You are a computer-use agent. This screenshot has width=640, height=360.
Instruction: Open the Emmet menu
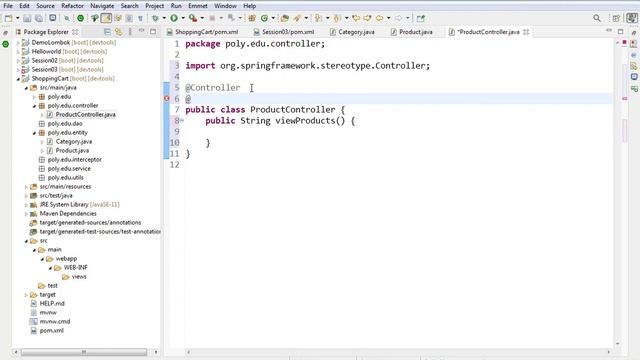click(x=198, y=6)
